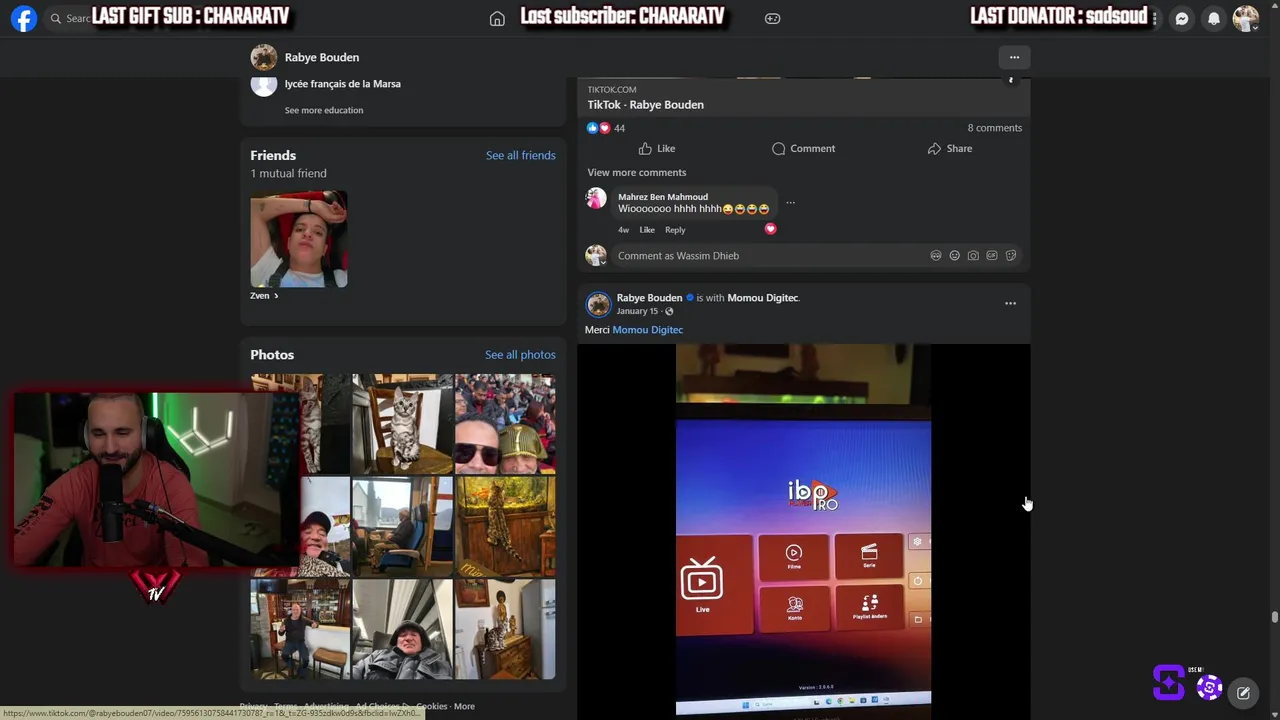The width and height of the screenshot is (1280, 720).
Task: Open the Friends section heading
Action: click(x=273, y=155)
